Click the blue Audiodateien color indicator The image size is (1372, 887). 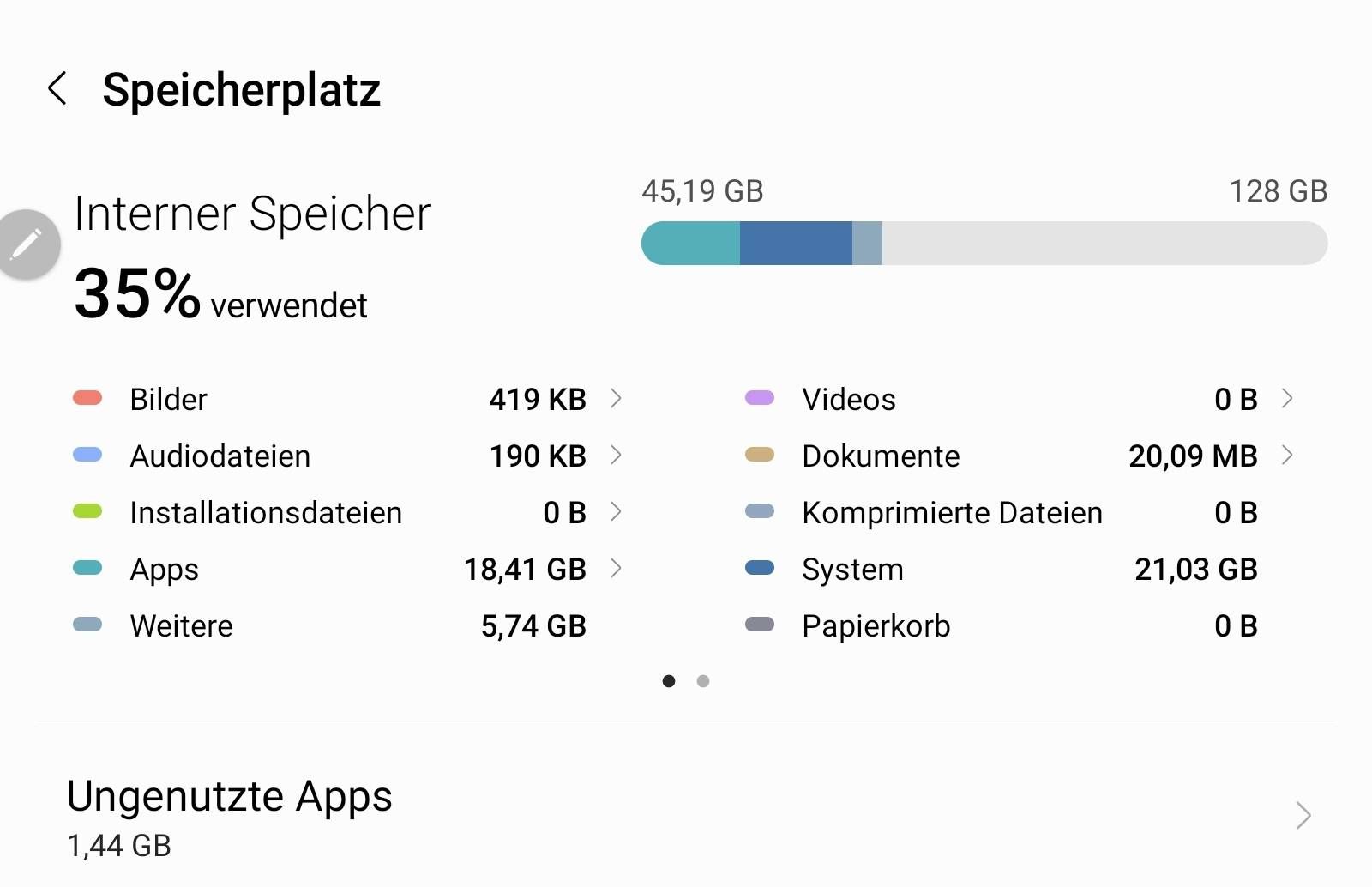87,455
